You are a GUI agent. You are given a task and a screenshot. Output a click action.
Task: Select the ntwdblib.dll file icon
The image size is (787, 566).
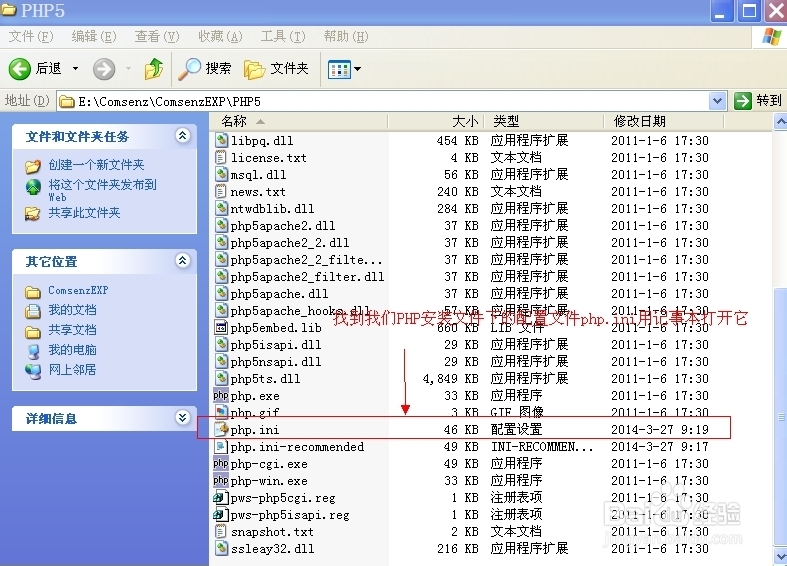click(x=221, y=209)
